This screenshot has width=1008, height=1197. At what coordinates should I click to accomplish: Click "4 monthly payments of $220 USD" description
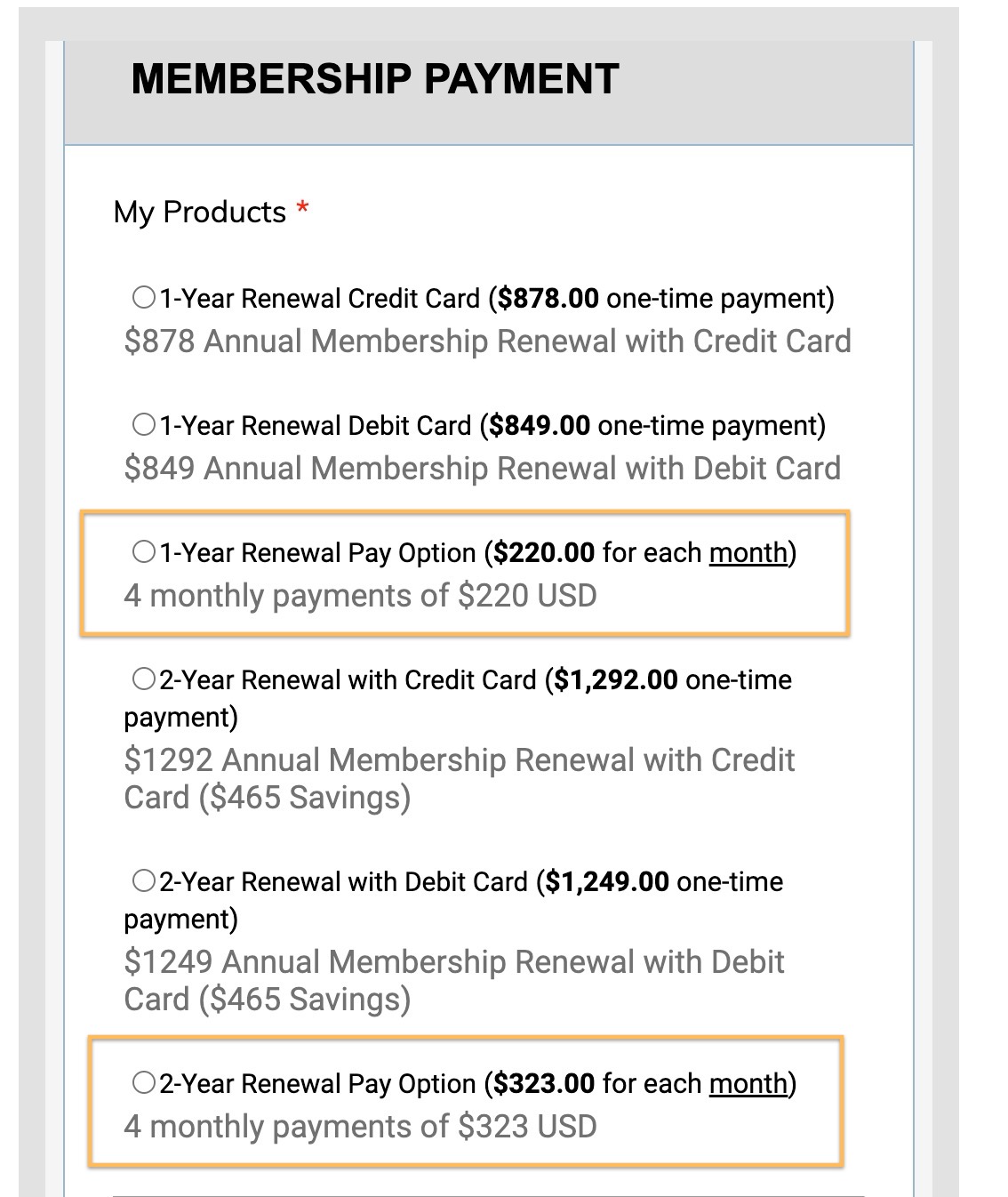coord(360,596)
